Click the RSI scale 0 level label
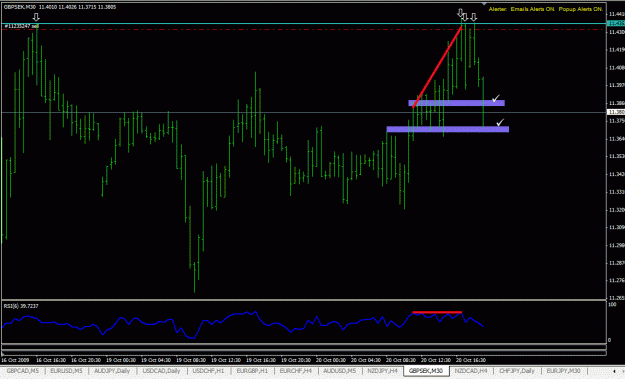Viewport: 625px width, 379px height. pyautogui.click(x=609, y=340)
